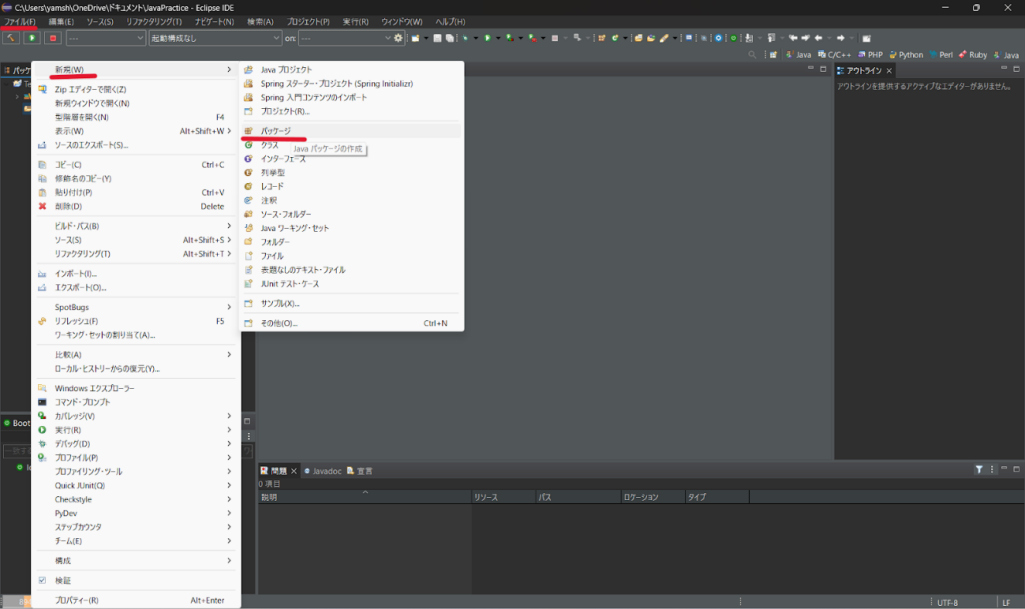Screen dimensions: 1025x609
Task: Click the hammer build icon in toolbar
Action: (x=11, y=38)
